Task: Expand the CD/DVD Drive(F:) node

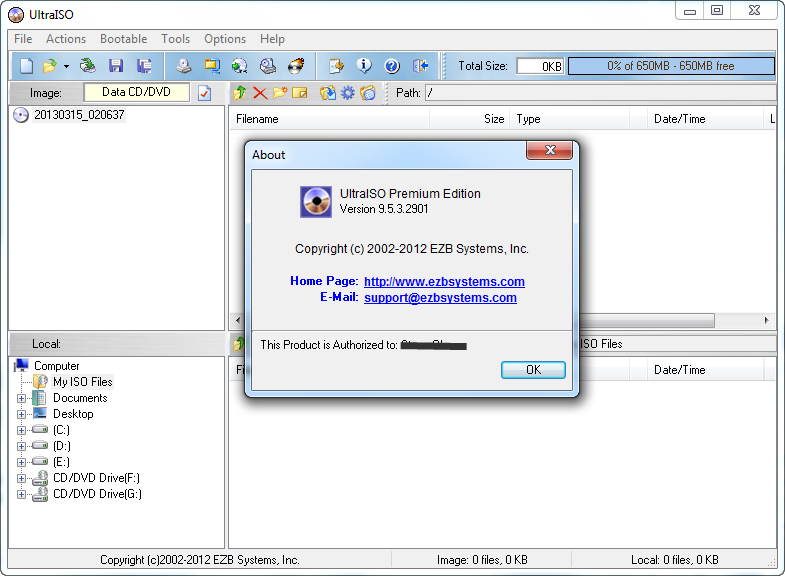Action: (x=21, y=478)
